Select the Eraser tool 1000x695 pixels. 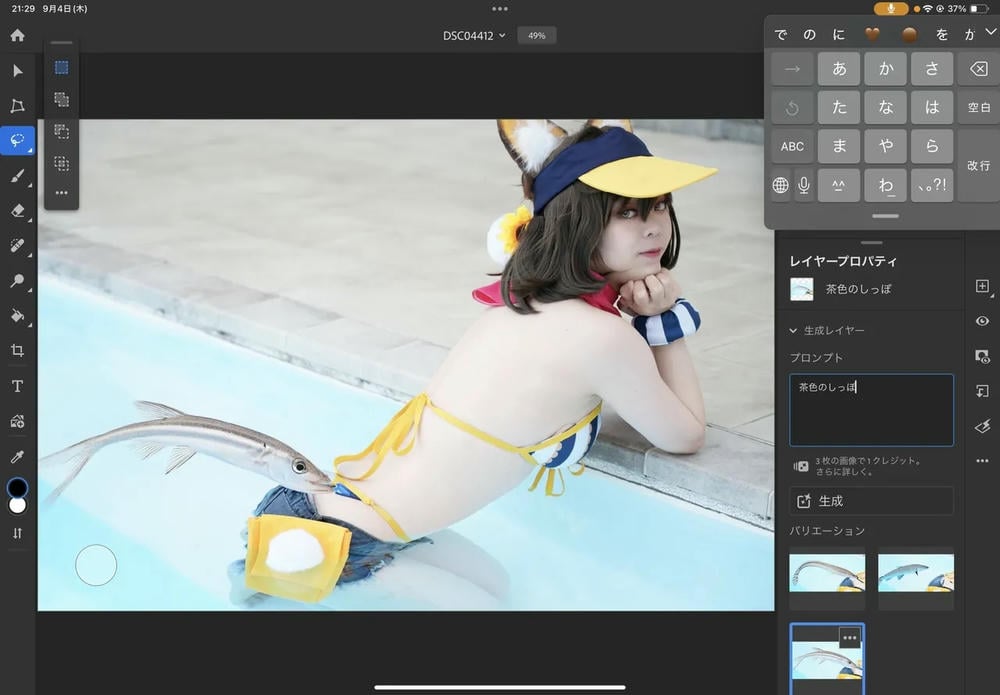[x=17, y=211]
